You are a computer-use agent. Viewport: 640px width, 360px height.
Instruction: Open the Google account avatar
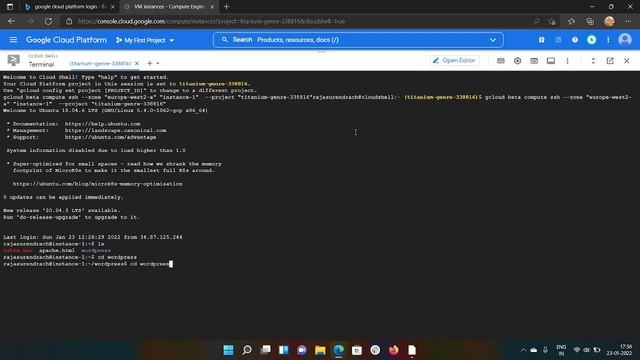625,40
